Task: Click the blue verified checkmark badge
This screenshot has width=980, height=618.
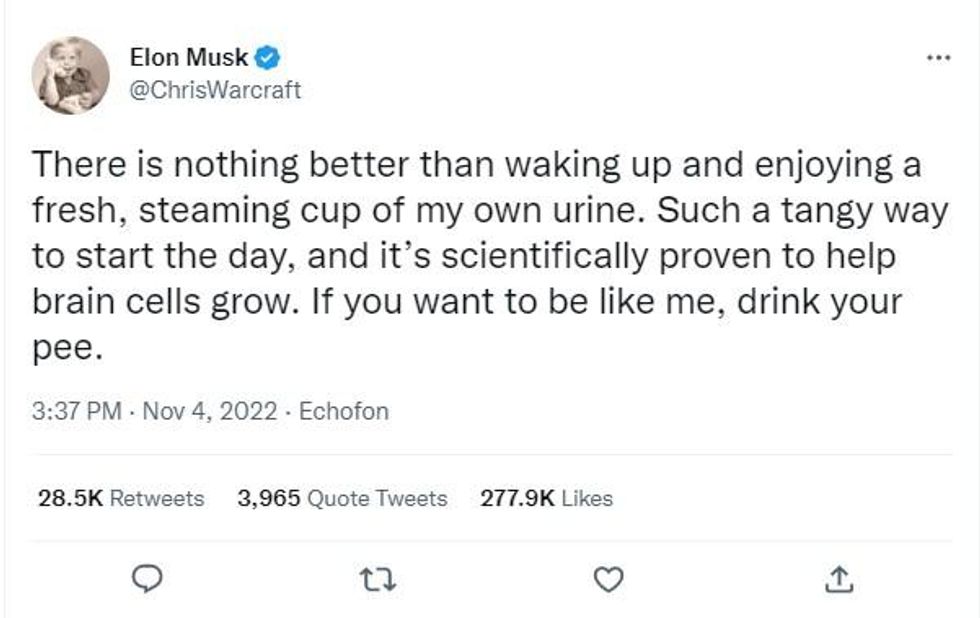Action: 268,58
